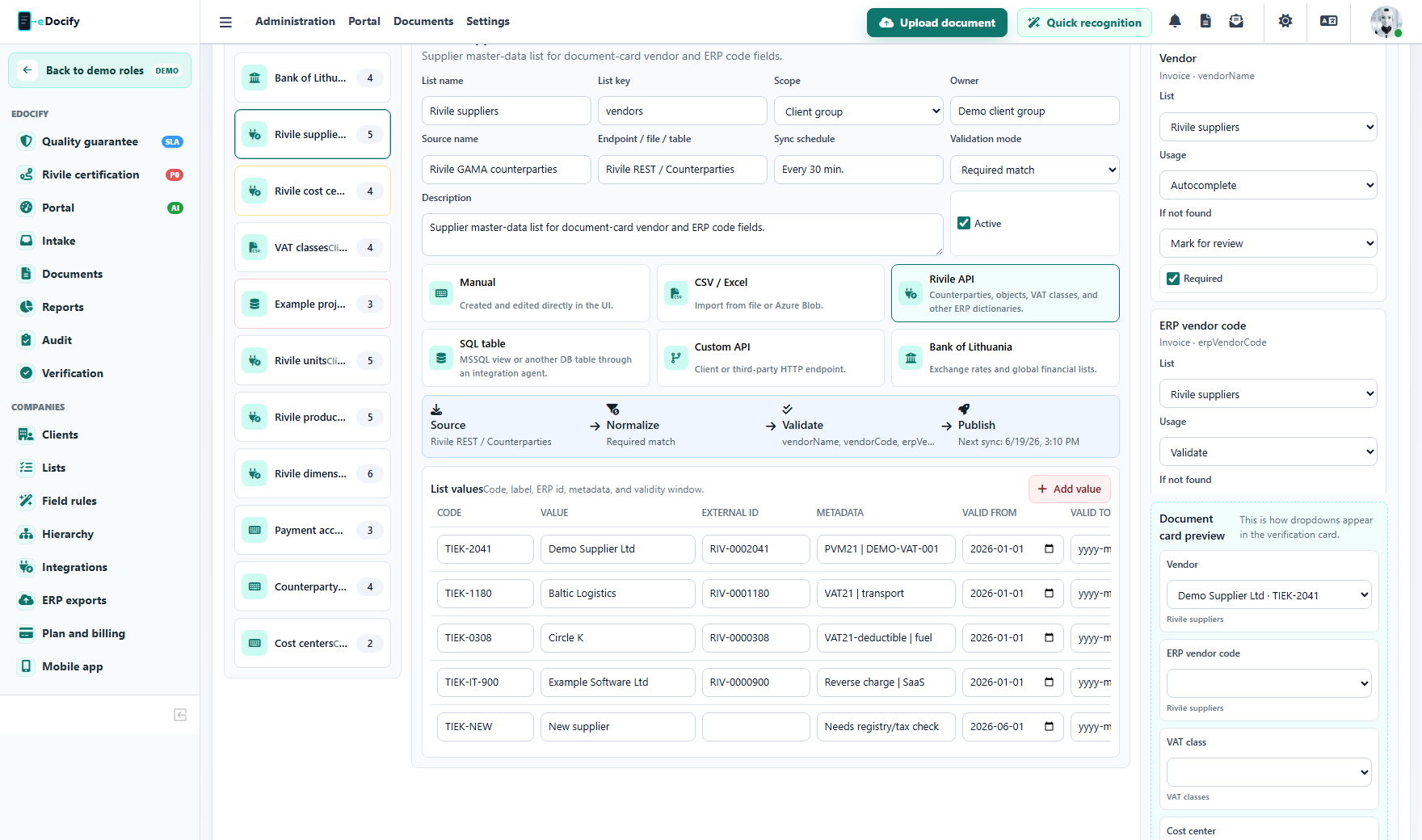Viewport: 1422px width, 840px height.
Task: Collapse the sidebar with the arrow icon
Action: pos(180,715)
